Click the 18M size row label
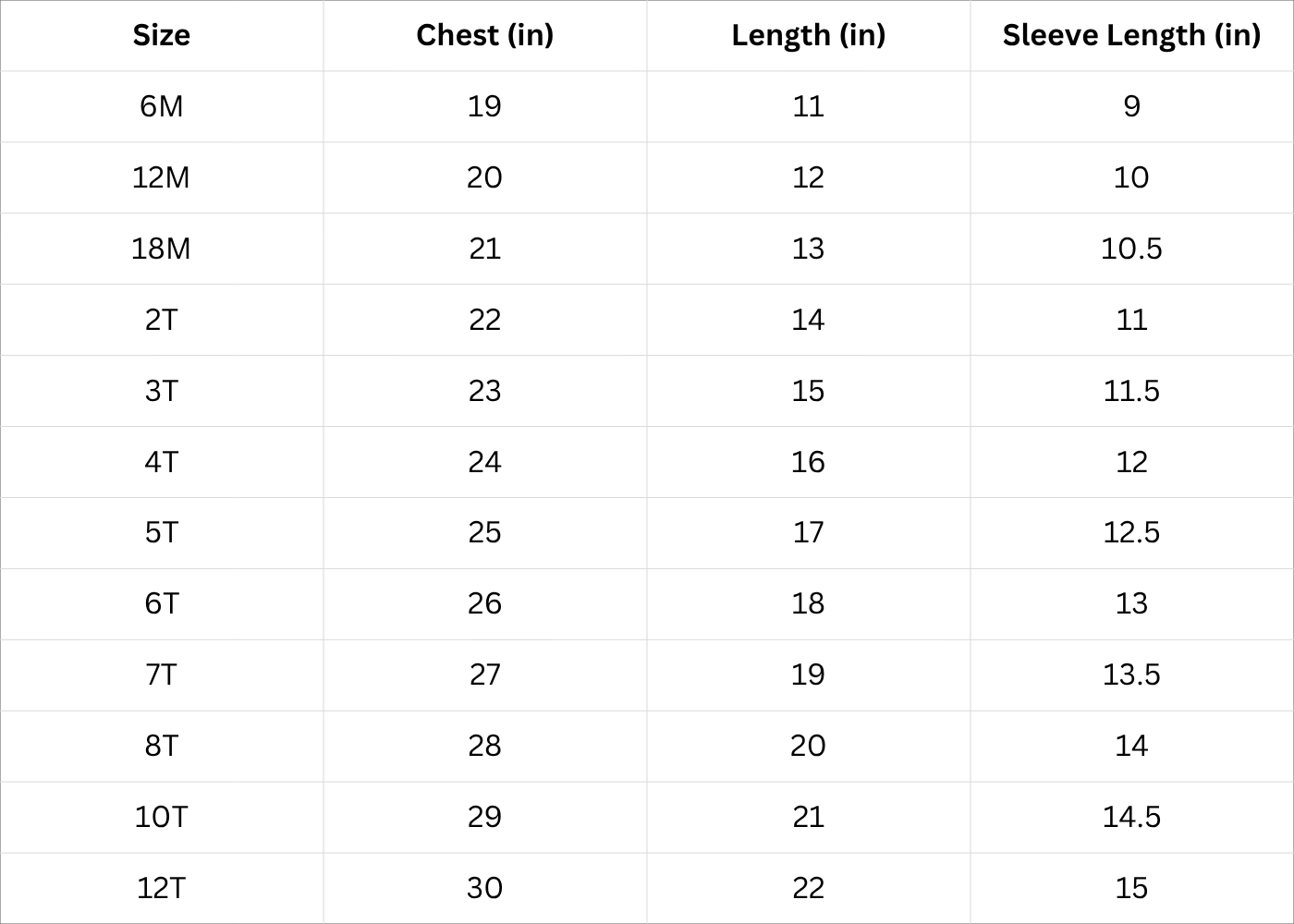 point(162,249)
